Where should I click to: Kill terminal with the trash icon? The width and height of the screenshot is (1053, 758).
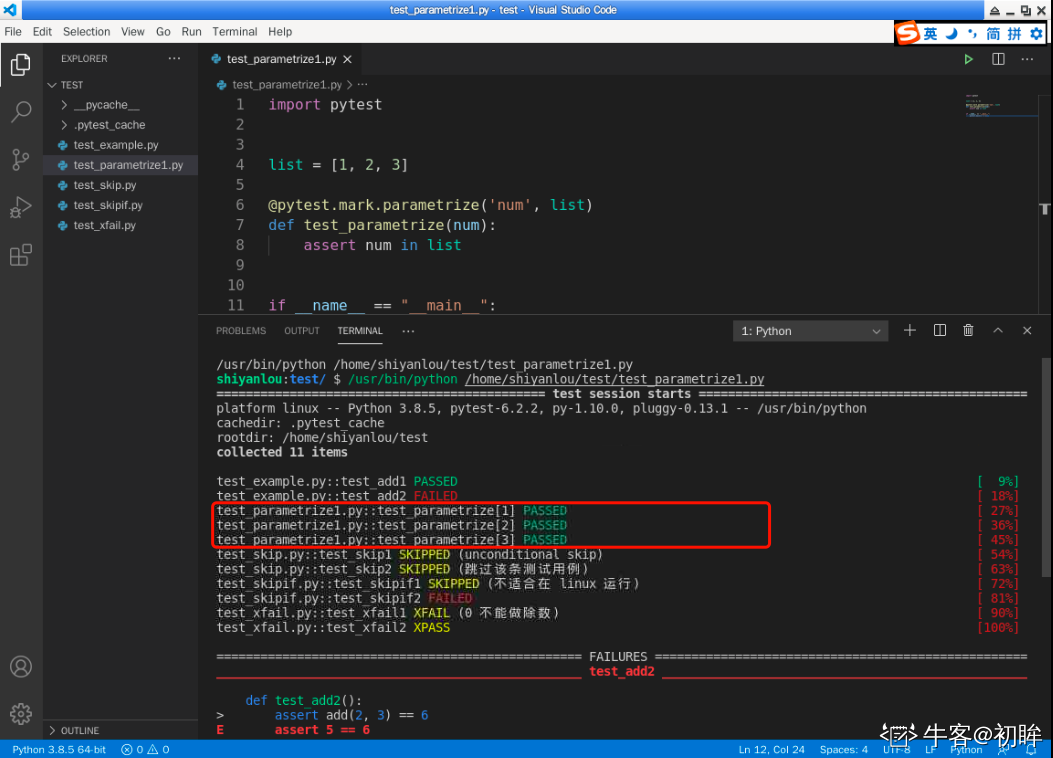click(968, 330)
